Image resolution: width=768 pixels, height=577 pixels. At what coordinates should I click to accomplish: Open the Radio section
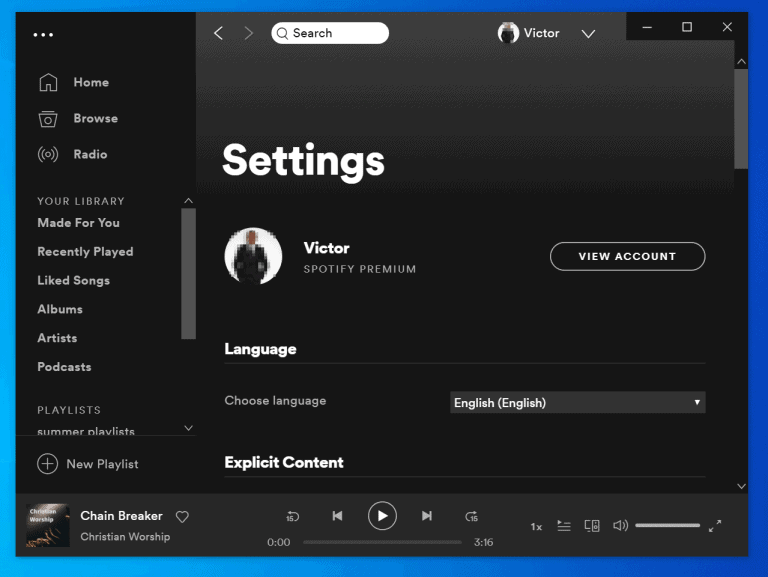(90, 154)
